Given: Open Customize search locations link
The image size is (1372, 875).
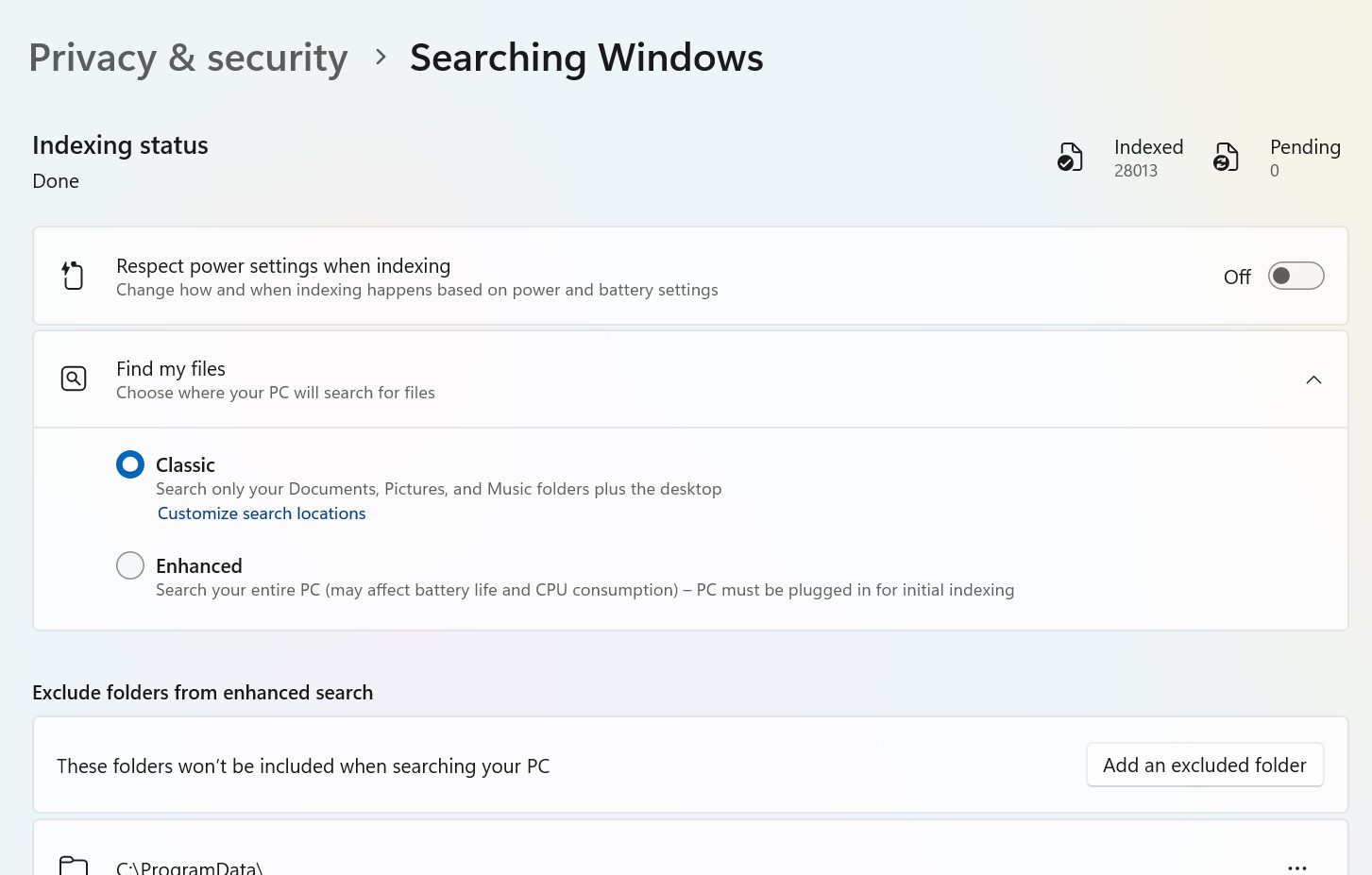Looking at the screenshot, I should coord(262,513).
